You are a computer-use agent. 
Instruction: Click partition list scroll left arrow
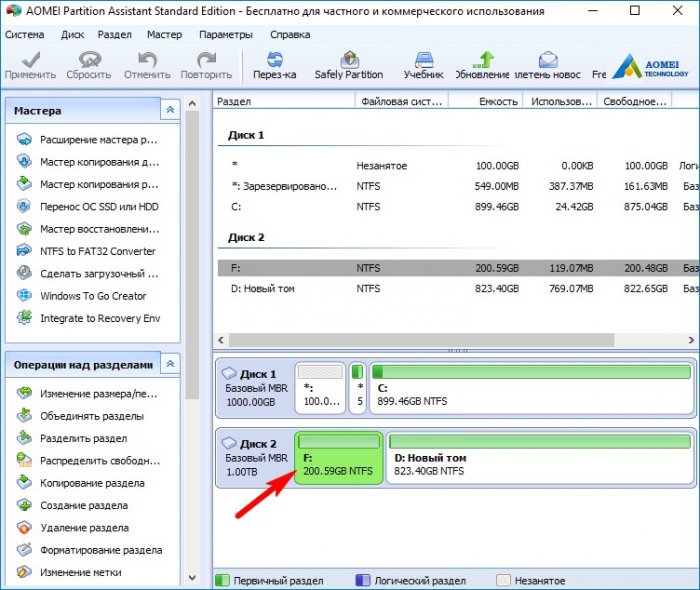pos(221,340)
